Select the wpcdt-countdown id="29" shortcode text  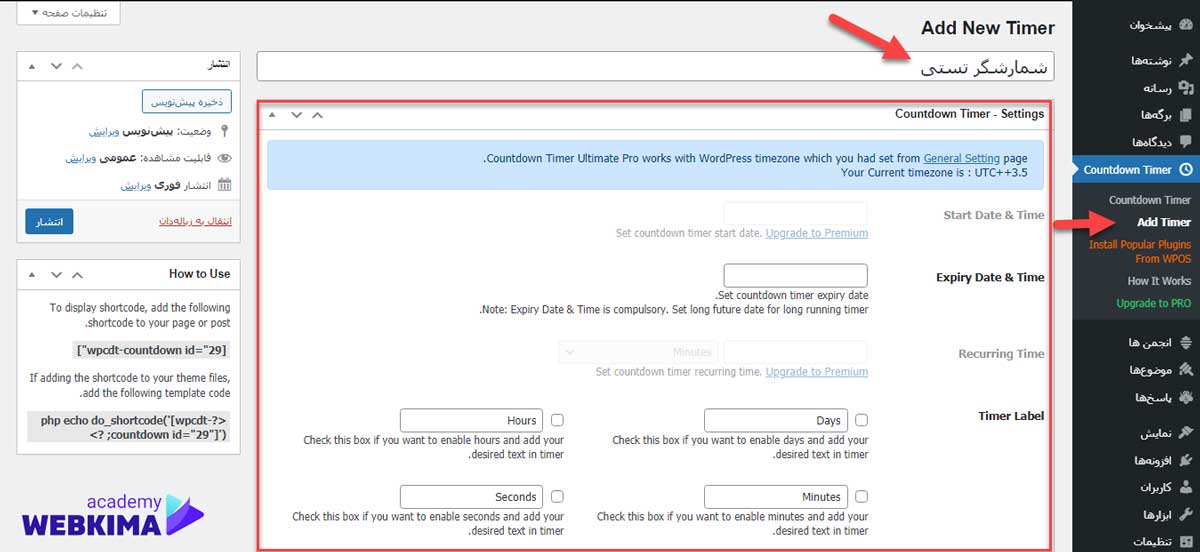[152, 350]
